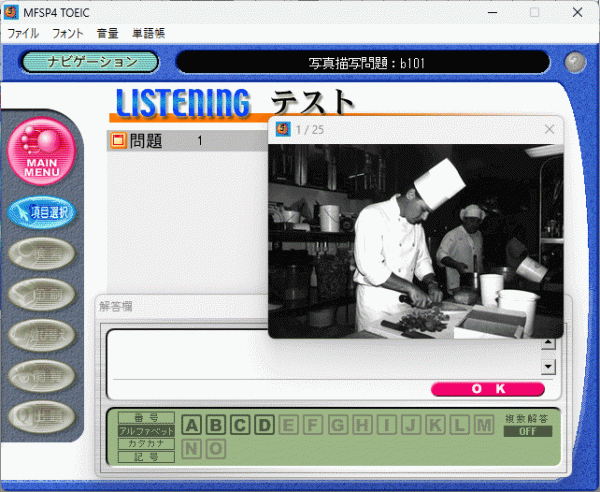Screen dimensions: 600x492
Task: Toggle the 複数解答 OFF switch
Action: pos(528,431)
